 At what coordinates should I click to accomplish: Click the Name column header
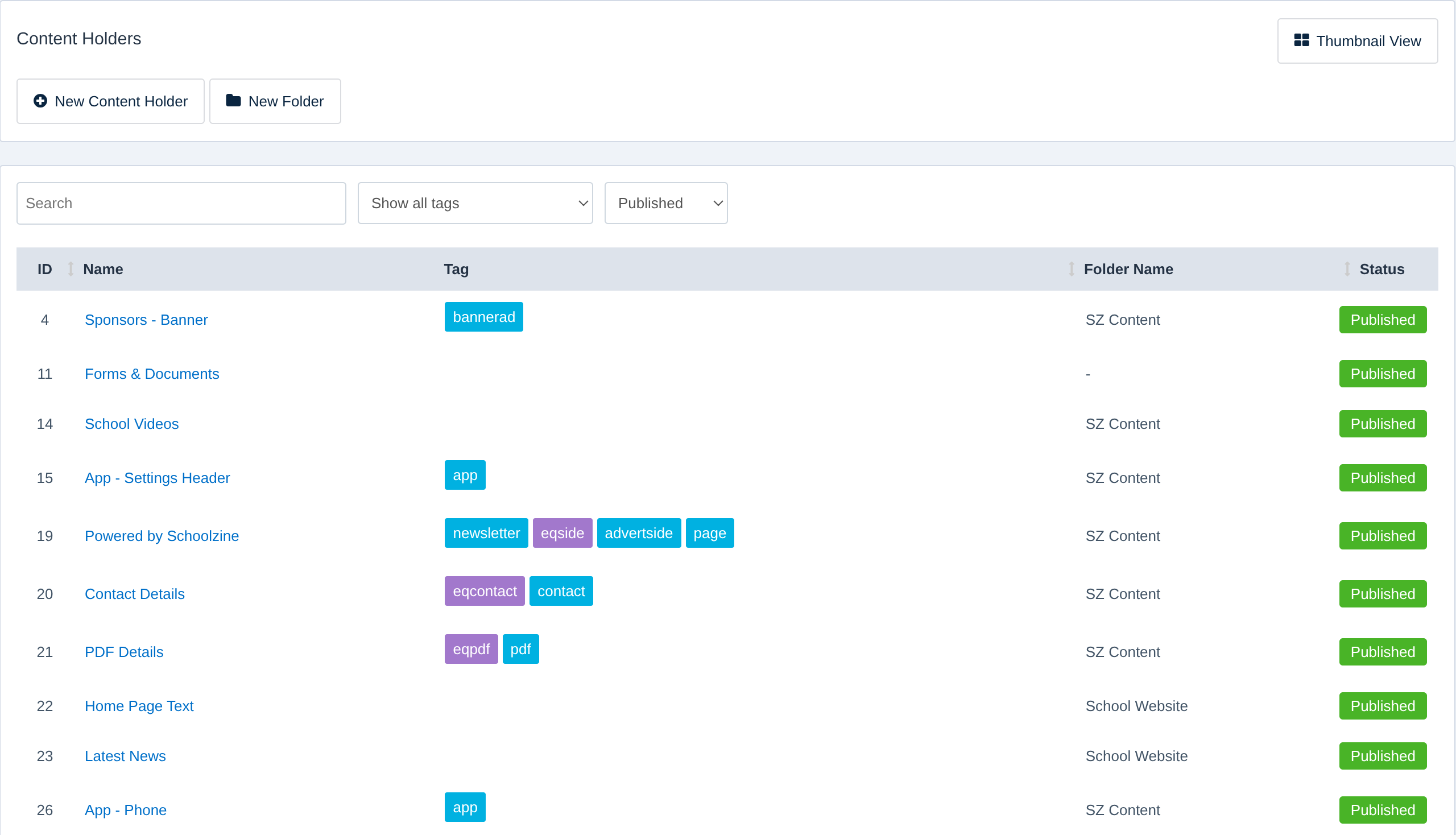(103, 269)
